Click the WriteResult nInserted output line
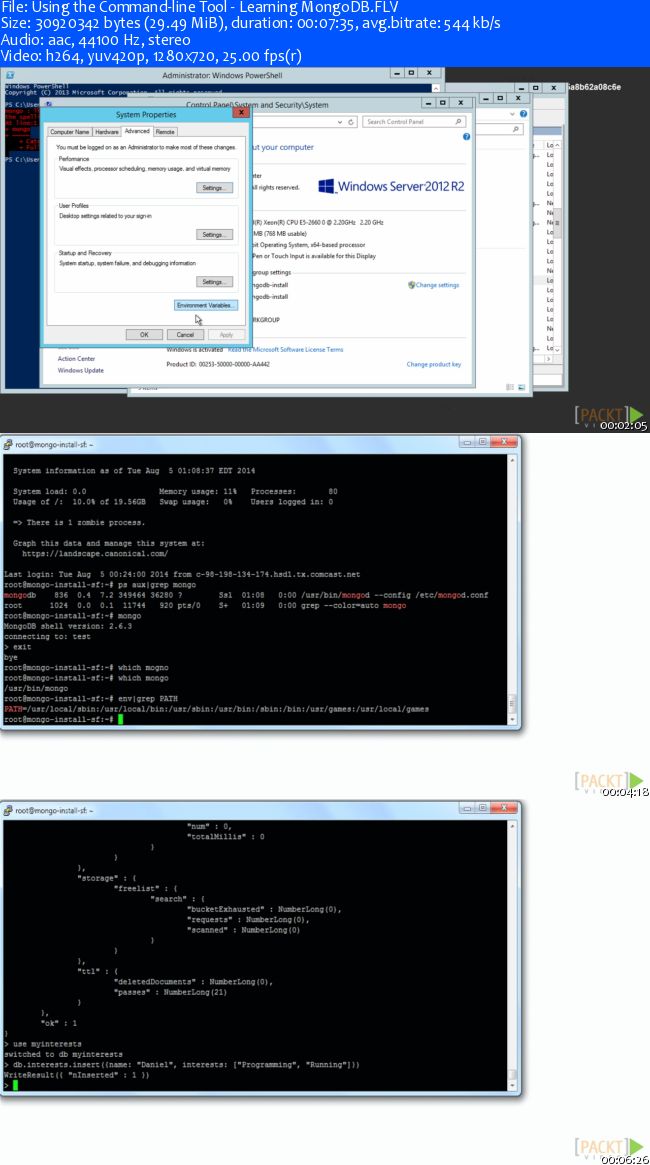The height and width of the screenshot is (1165, 650). (x=77, y=1076)
